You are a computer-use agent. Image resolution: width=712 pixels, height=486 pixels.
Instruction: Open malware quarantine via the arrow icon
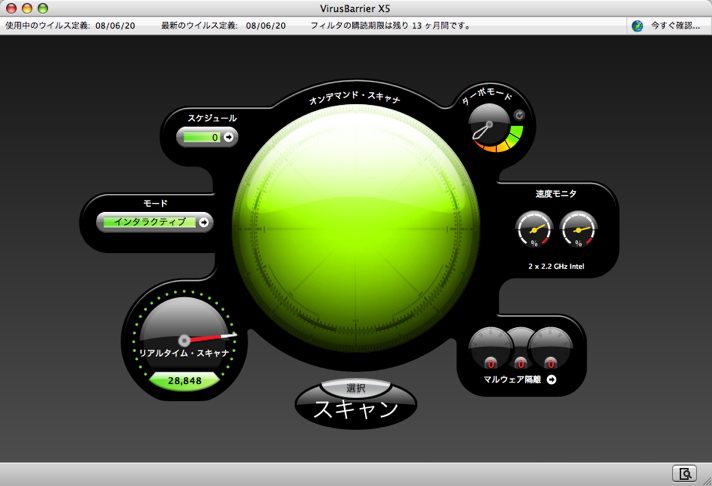(551, 380)
